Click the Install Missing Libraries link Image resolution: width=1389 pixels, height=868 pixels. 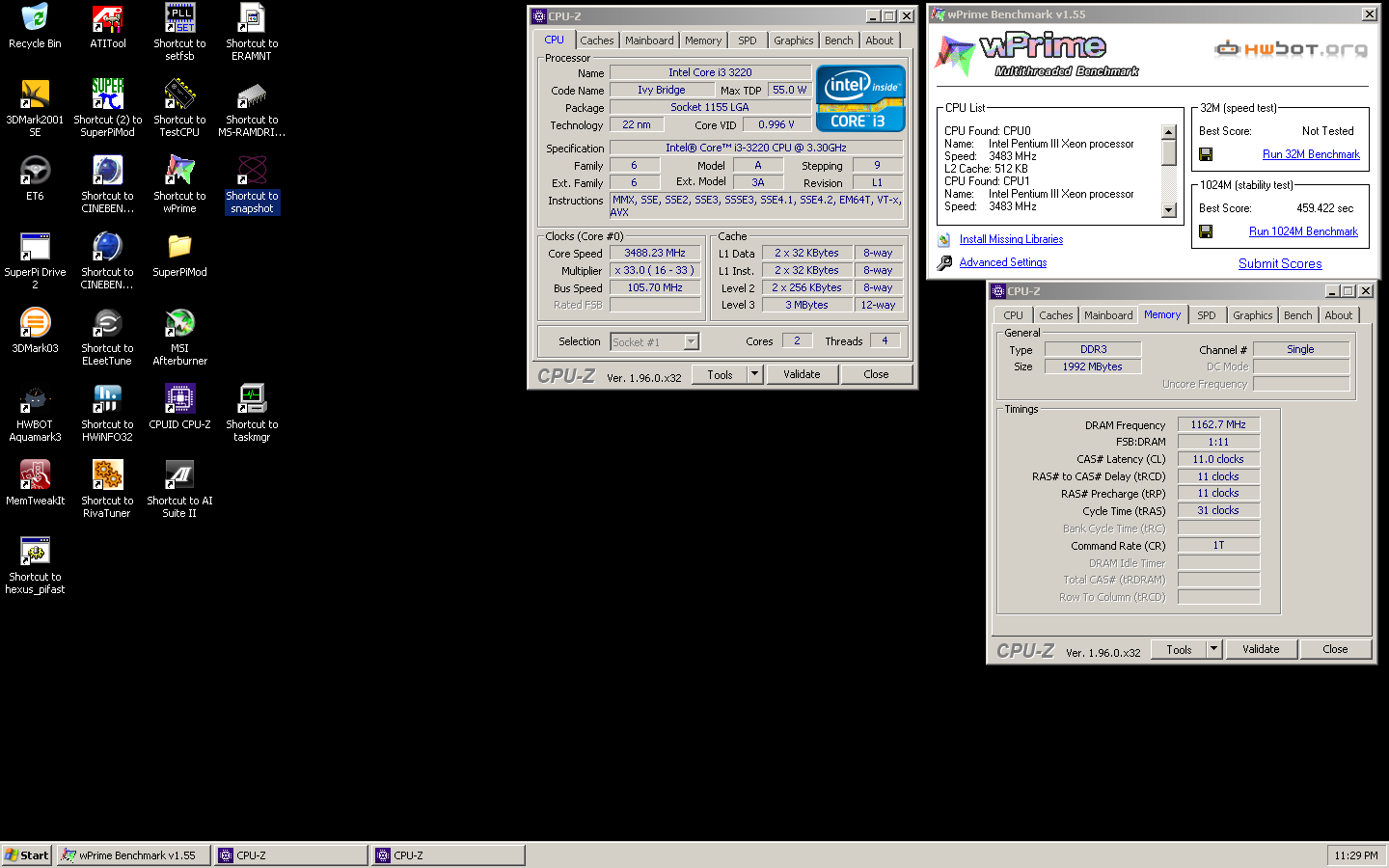1011,239
